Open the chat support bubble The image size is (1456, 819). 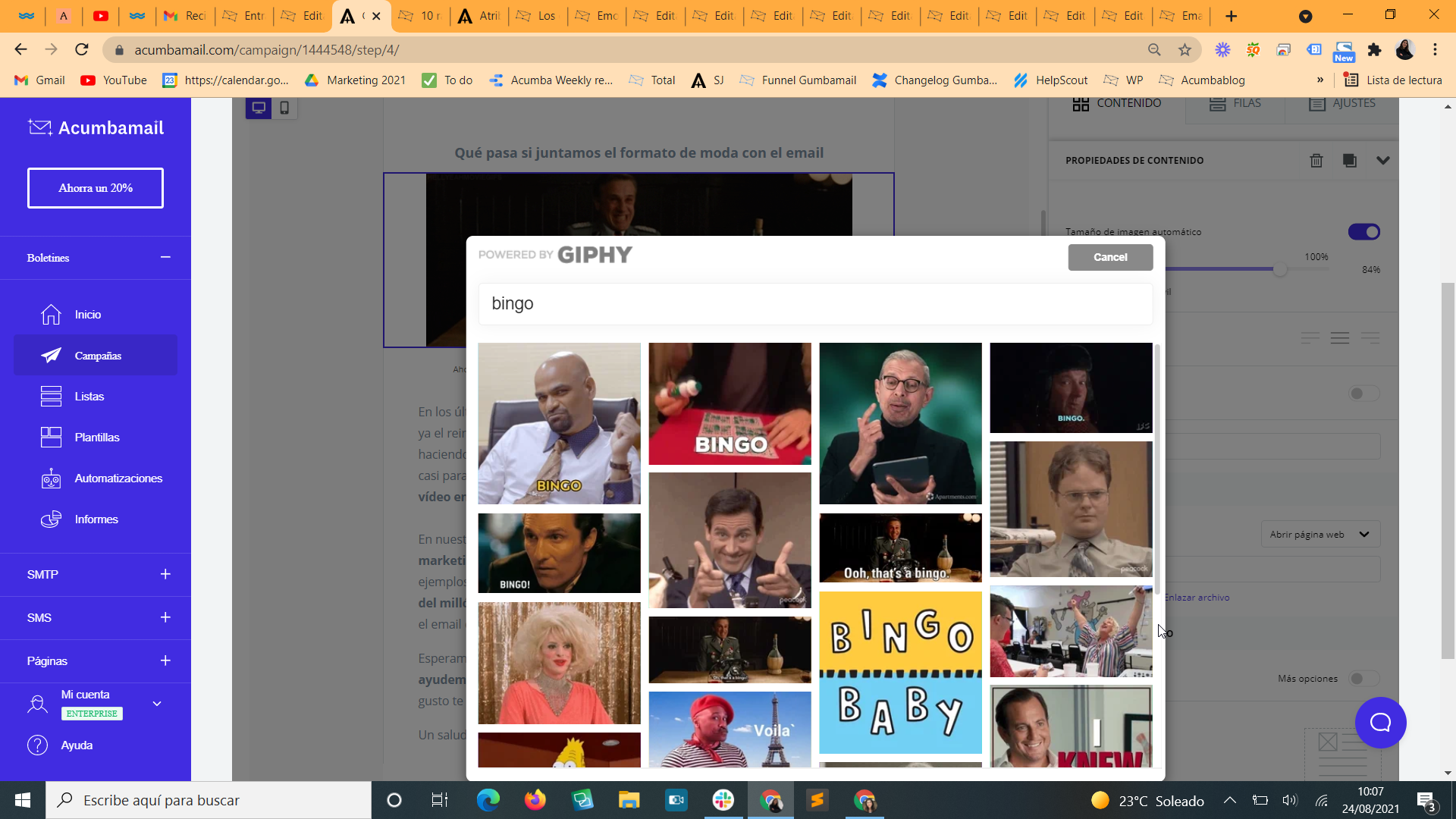tap(1380, 723)
